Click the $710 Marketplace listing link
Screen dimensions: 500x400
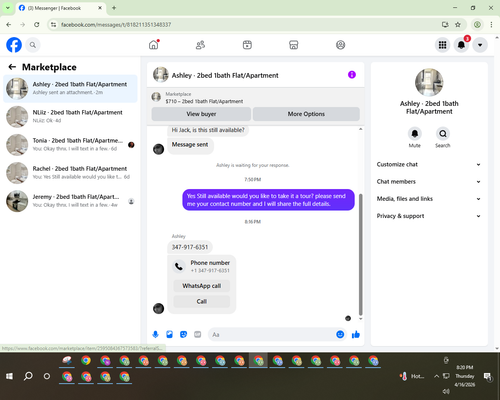pyautogui.click(x=204, y=101)
